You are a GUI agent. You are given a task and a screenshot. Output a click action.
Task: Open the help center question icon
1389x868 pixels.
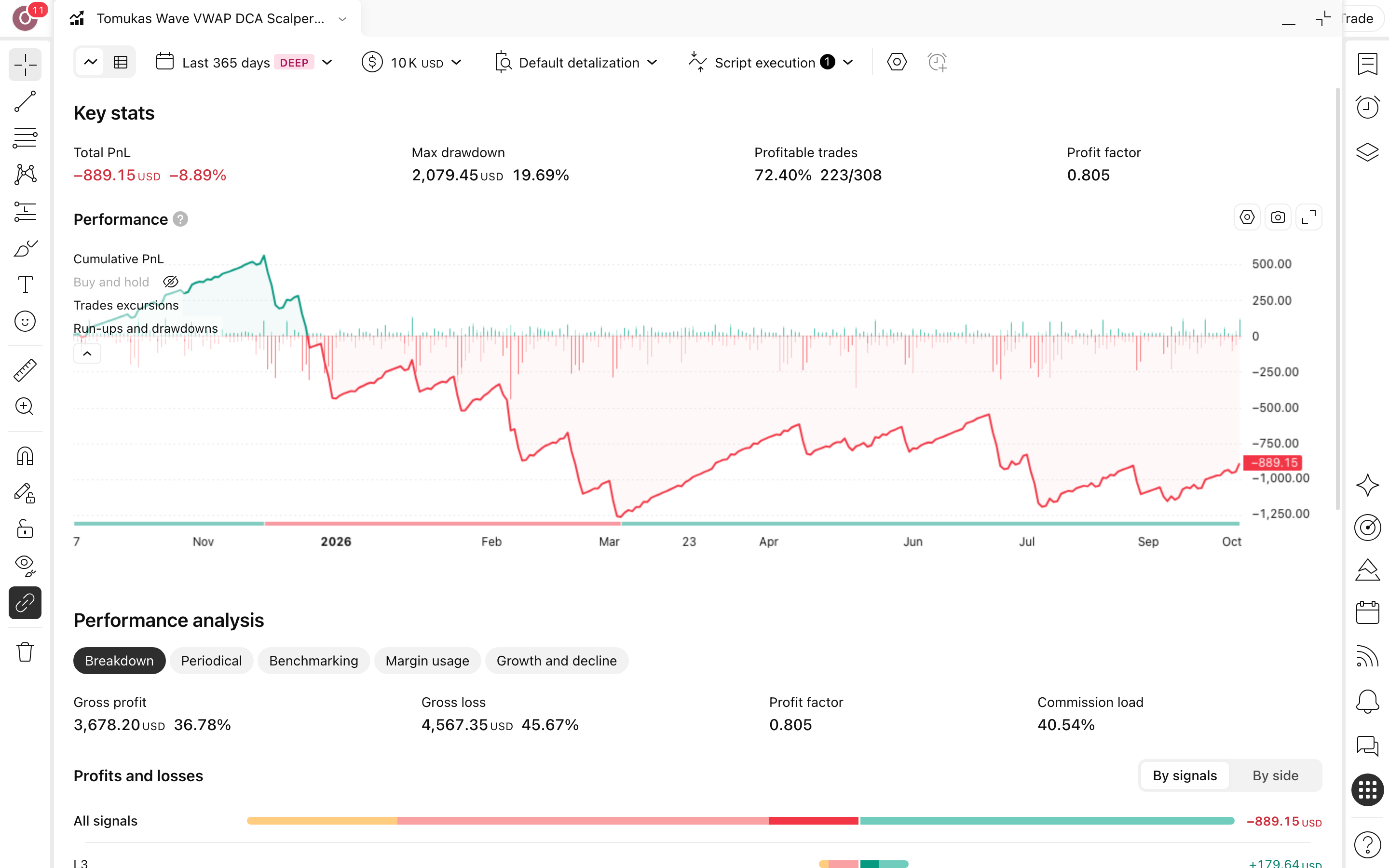click(1367, 844)
